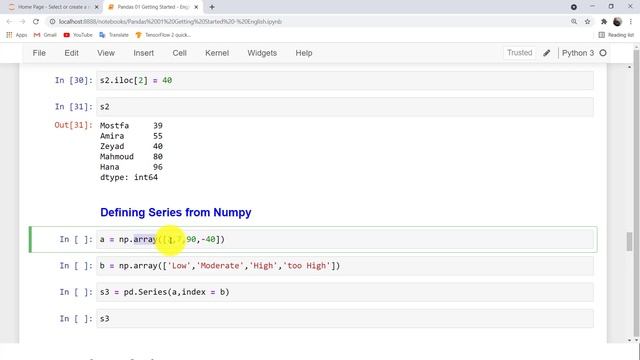Screen dimensions: 640x360
Task: Open the browser zoom magnifier icon
Action: pos(574,22)
